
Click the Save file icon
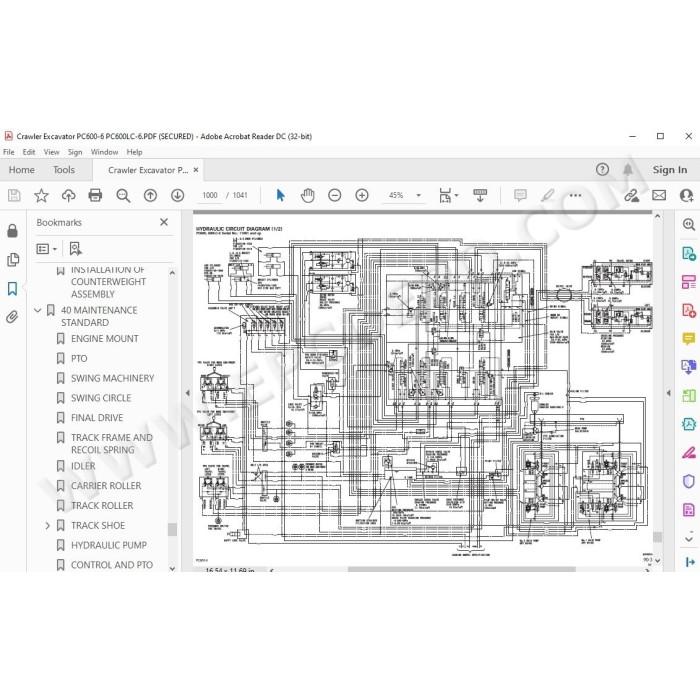point(14,195)
